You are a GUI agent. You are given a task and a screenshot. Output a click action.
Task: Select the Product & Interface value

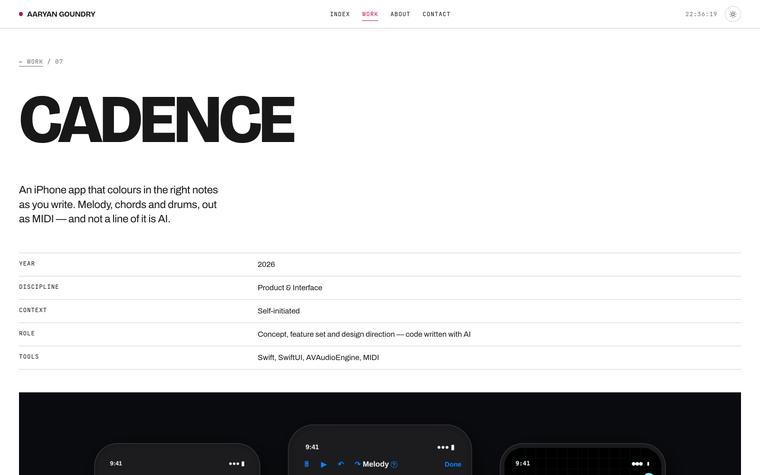pyautogui.click(x=290, y=287)
